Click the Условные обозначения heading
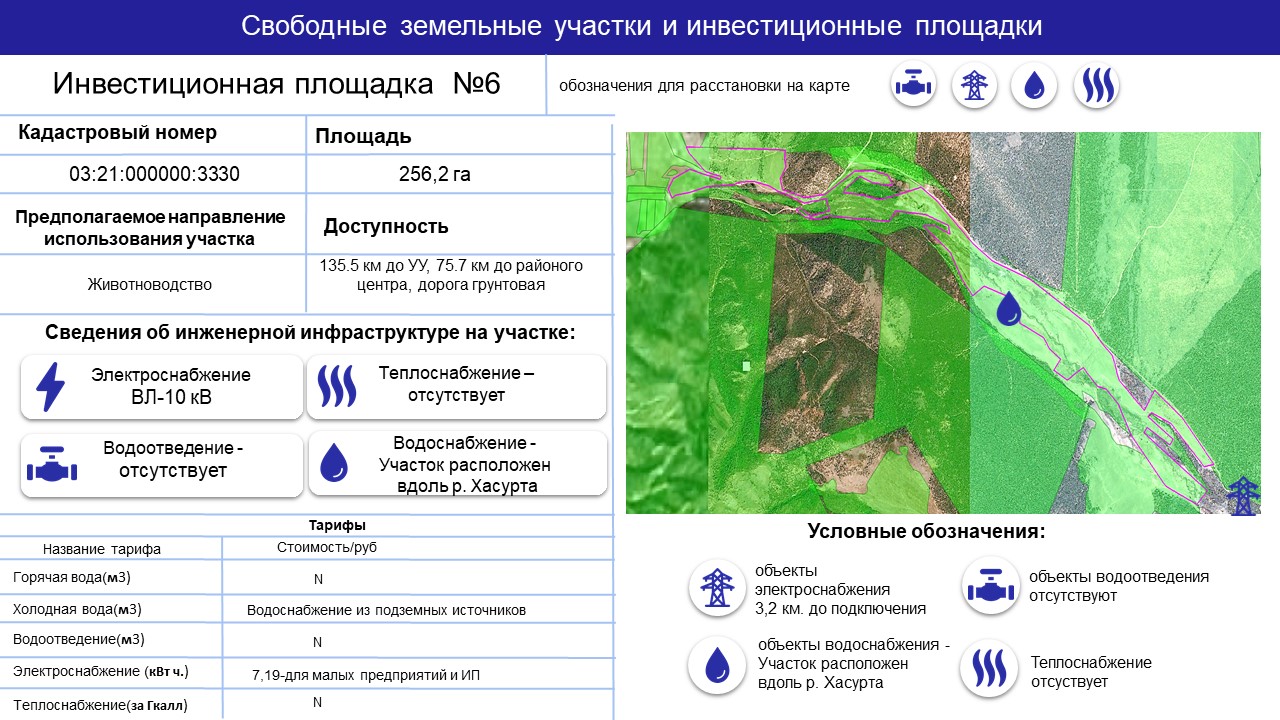The width and height of the screenshot is (1280, 720). [926, 531]
